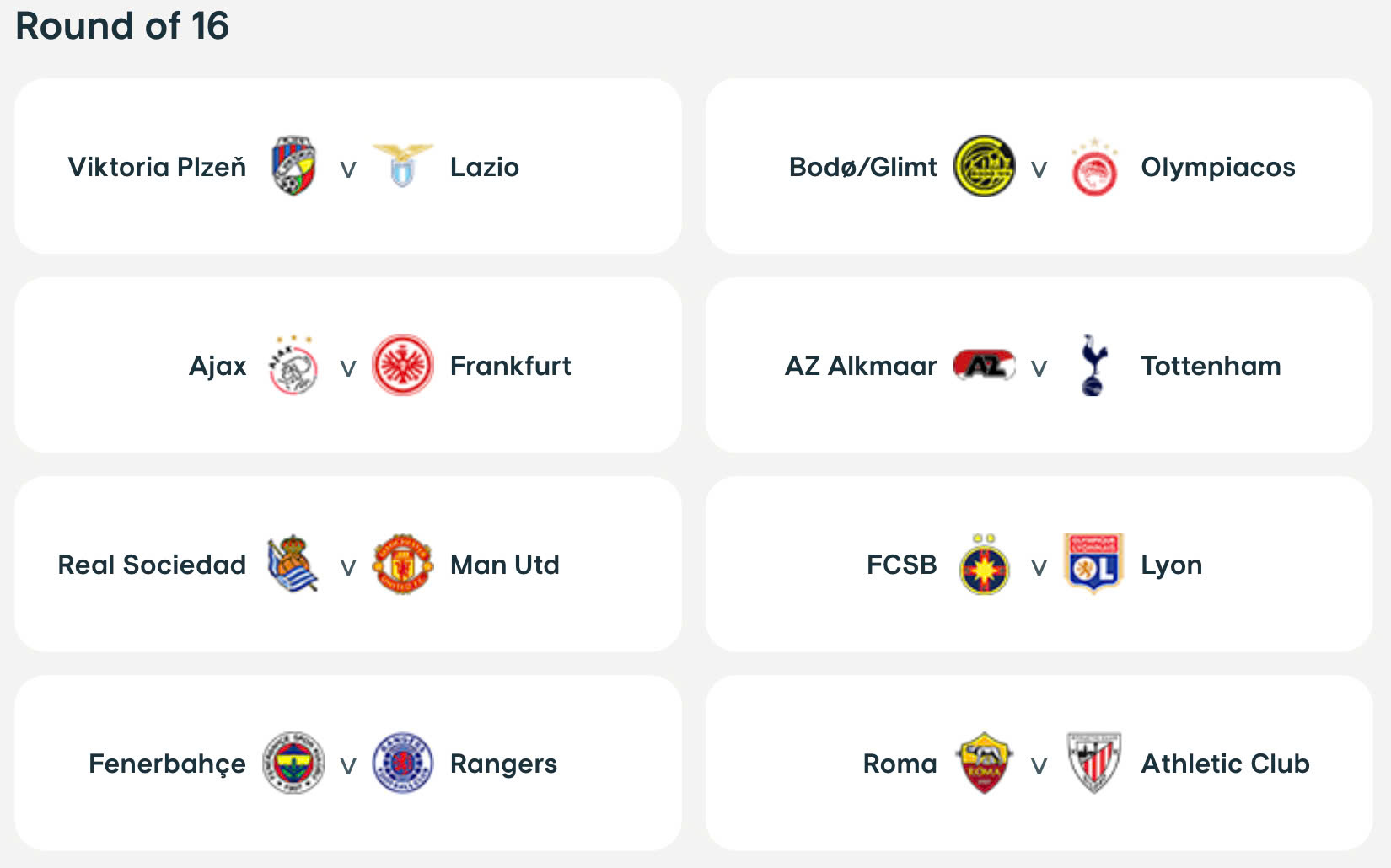The width and height of the screenshot is (1391, 868).
Task: Click the Fenerbahçe club badge
Action: pos(293,763)
